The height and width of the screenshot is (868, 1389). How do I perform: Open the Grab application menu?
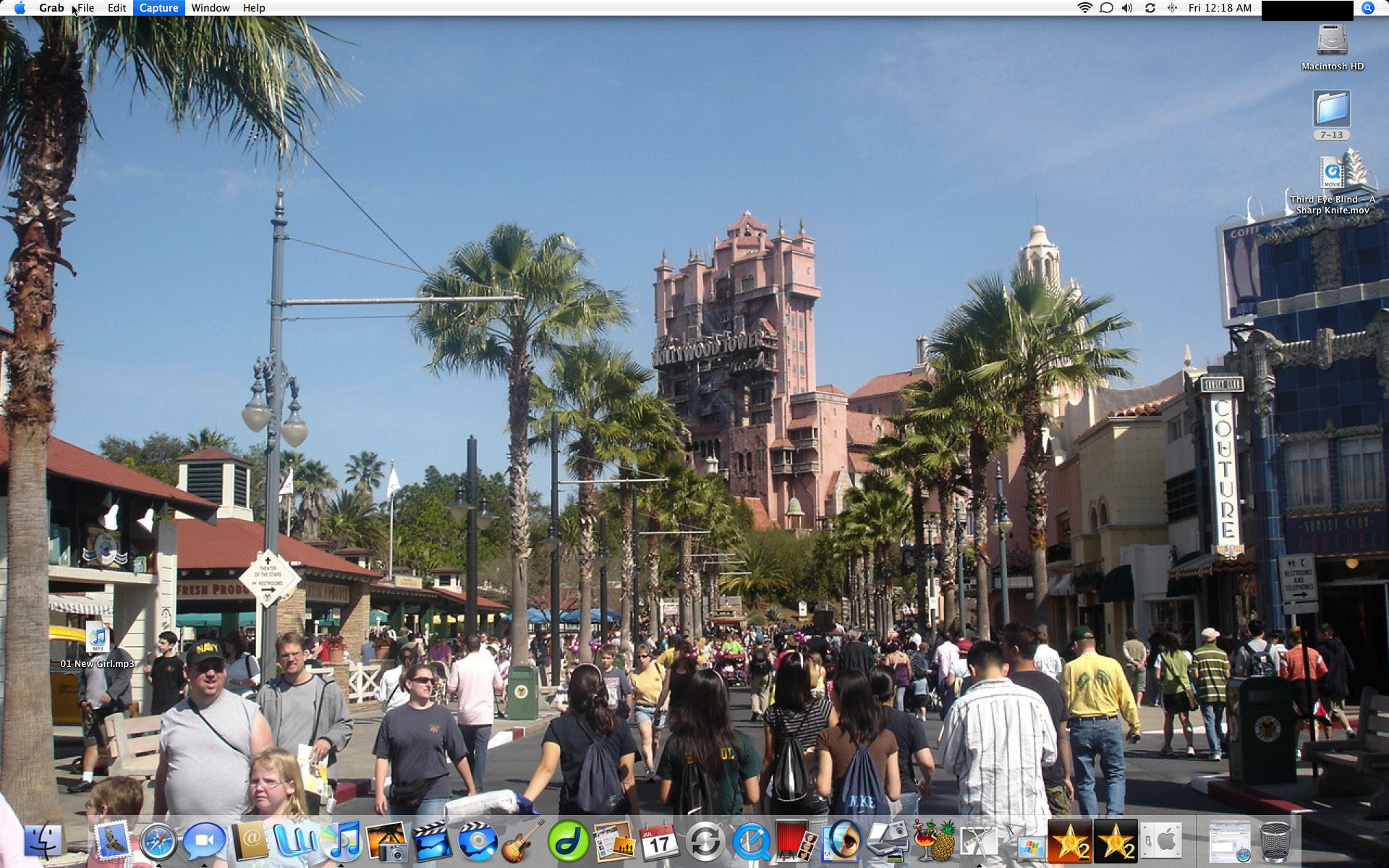pyautogui.click(x=51, y=8)
